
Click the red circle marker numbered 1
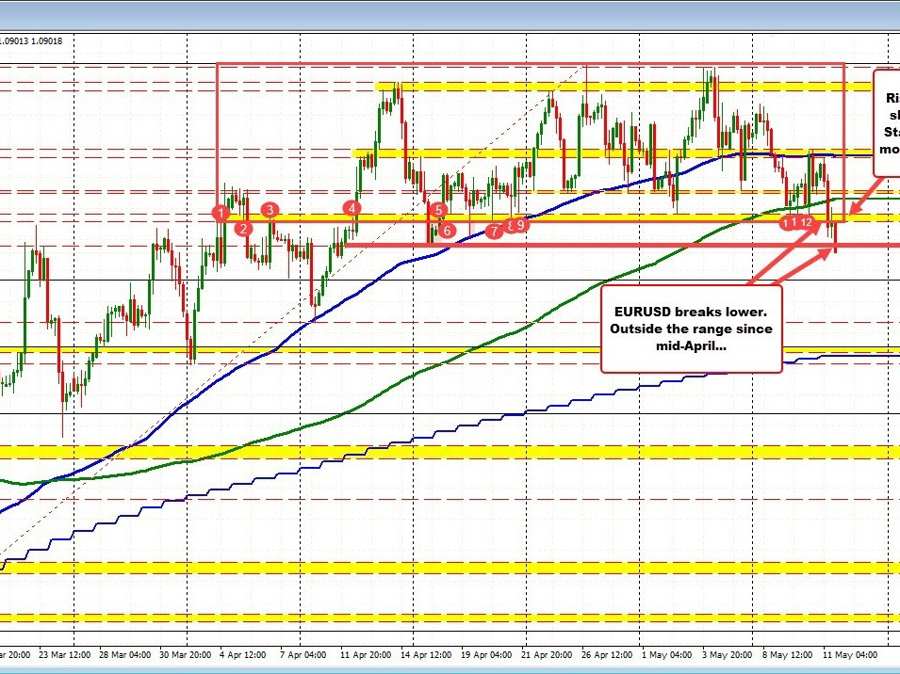click(220, 211)
